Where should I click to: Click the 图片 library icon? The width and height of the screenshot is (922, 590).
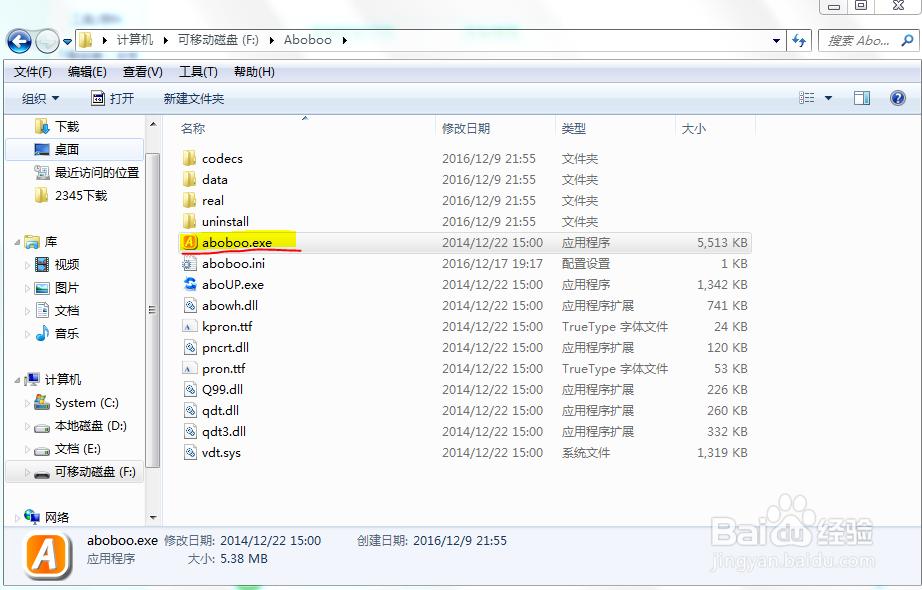point(42,288)
